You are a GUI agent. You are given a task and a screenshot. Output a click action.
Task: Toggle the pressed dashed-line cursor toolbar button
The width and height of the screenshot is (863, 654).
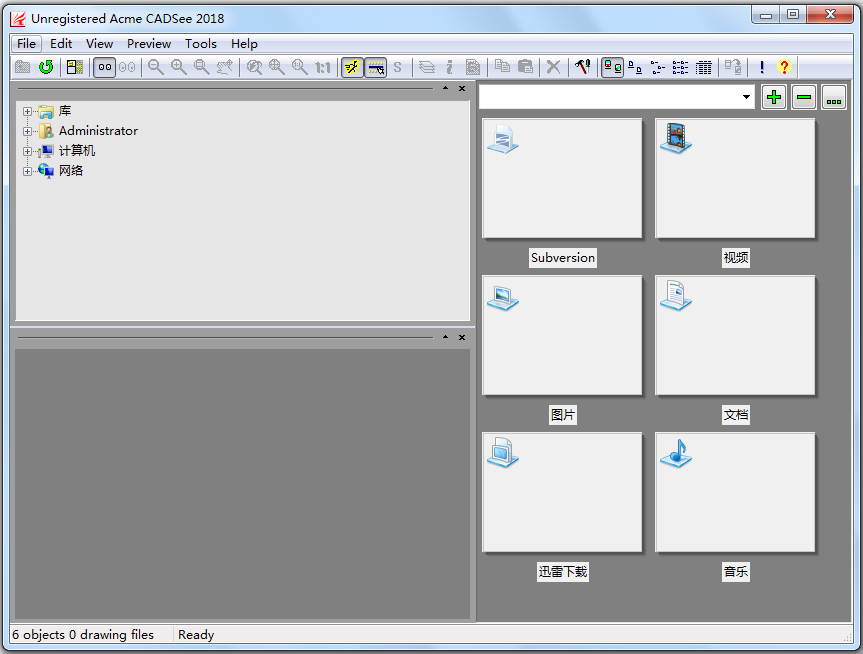(x=375, y=67)
